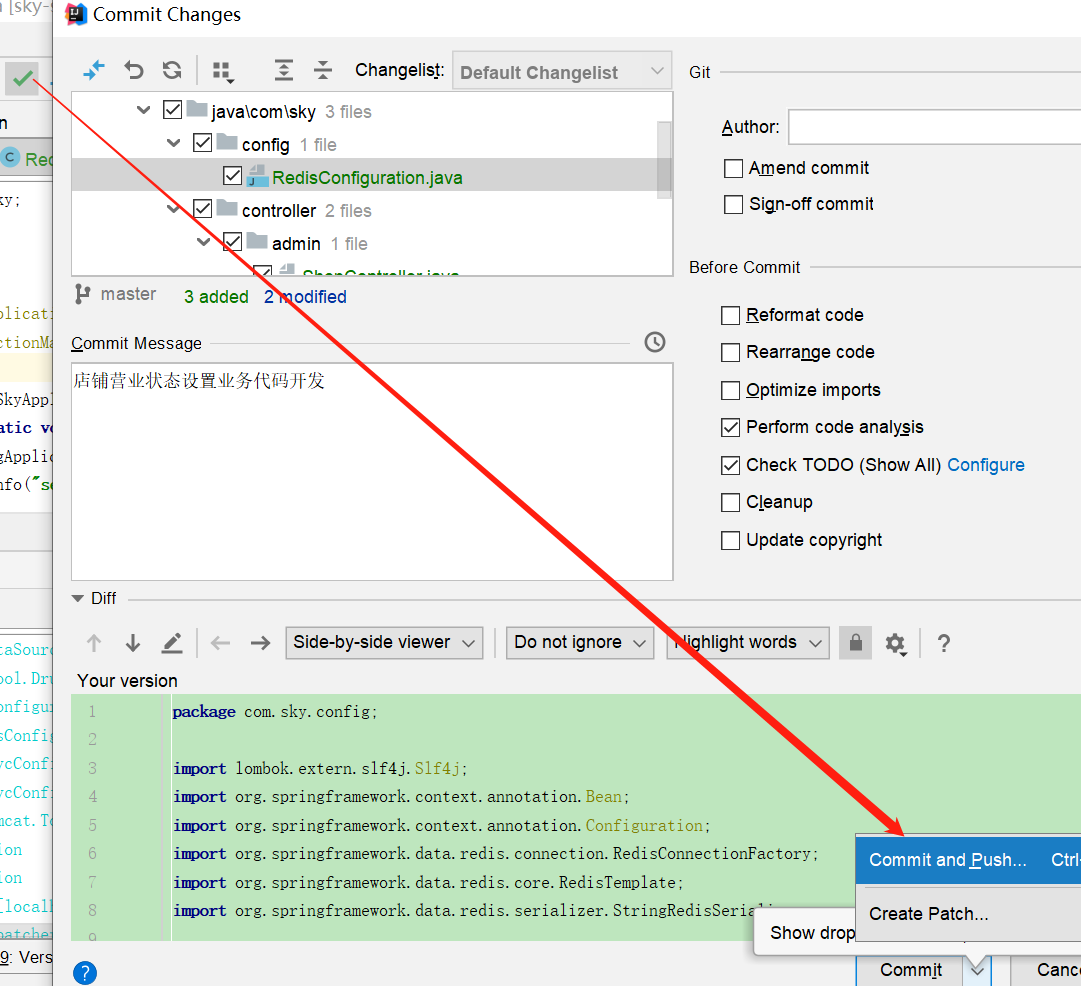
Task: Click the 2 modified label
Action: click(305, 297)
